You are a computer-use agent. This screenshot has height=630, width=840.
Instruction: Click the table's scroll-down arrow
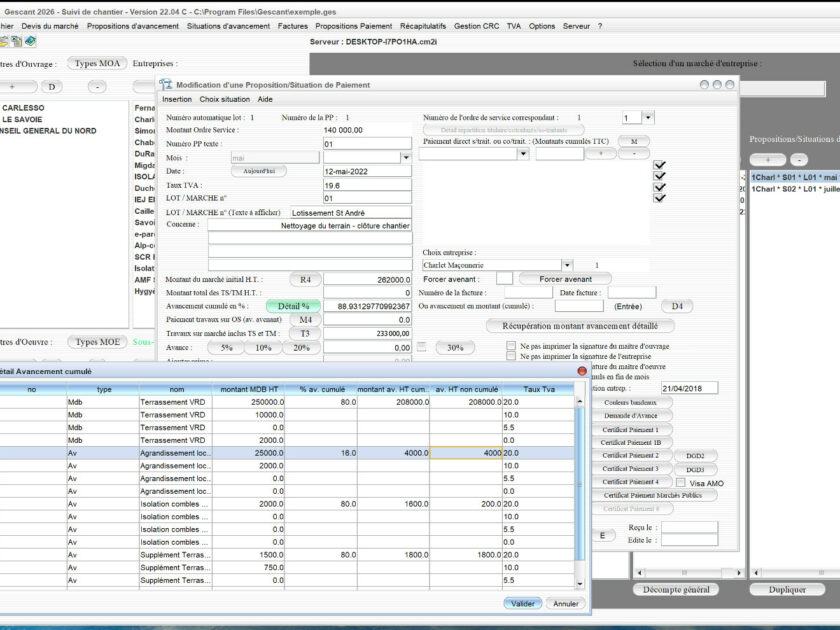point(580,583)
